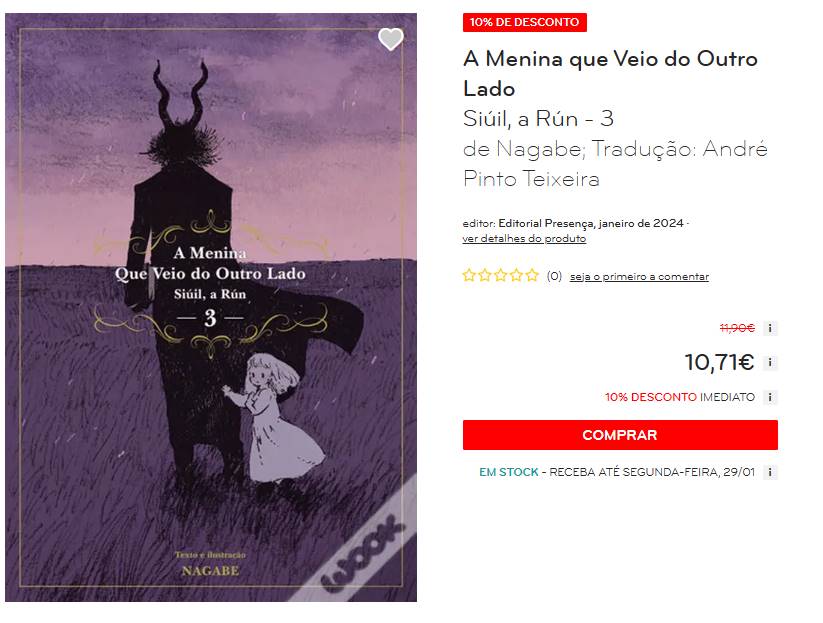Click info icon next to 11,90€ price
Image resolution: width=823 pixels, height=623 pixels.
[x=770, y=329]
